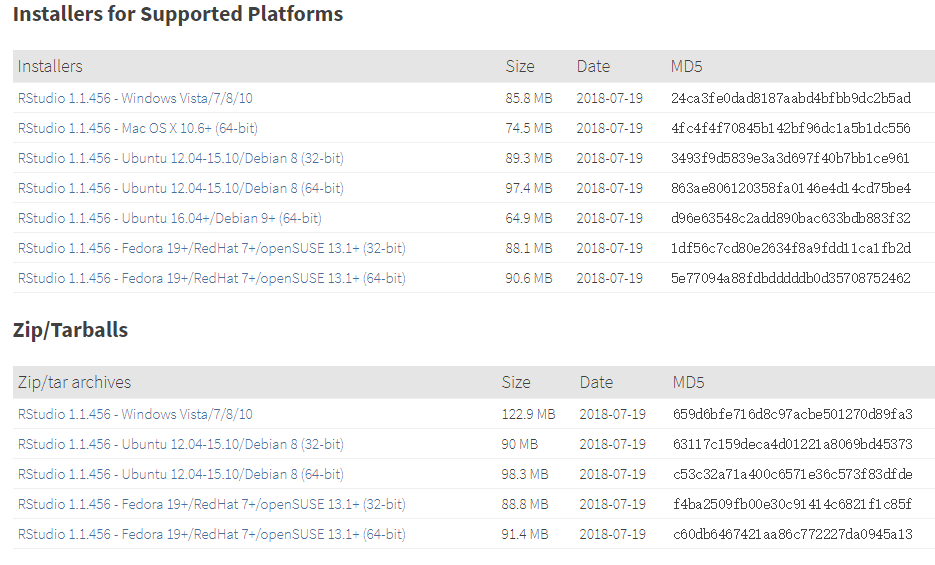Click the Fedora 19+ 64-bit installer link

coord(211,278)
